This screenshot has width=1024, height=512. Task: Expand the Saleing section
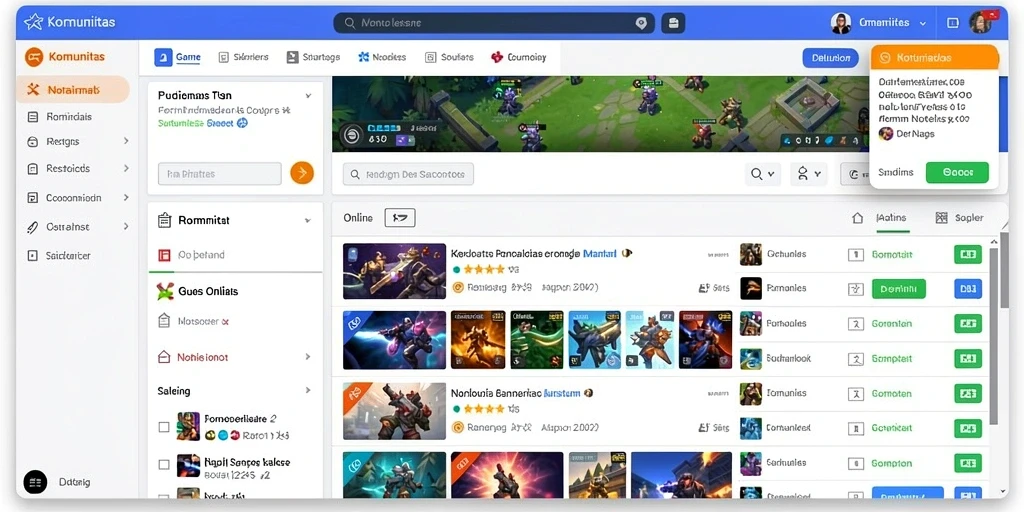308,391
